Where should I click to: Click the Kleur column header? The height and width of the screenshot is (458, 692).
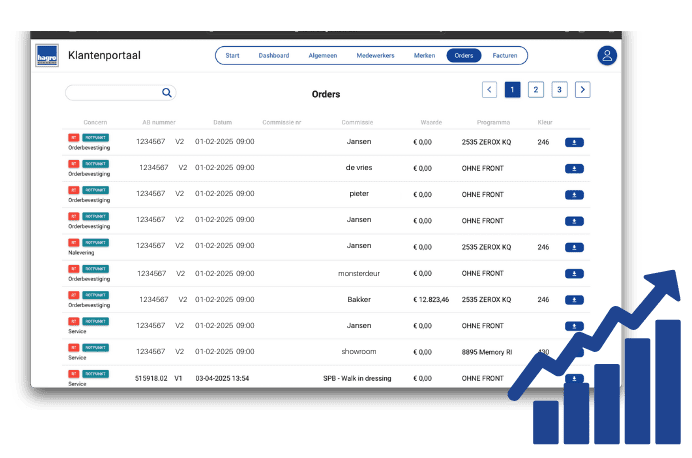click(x=545, y=122)
